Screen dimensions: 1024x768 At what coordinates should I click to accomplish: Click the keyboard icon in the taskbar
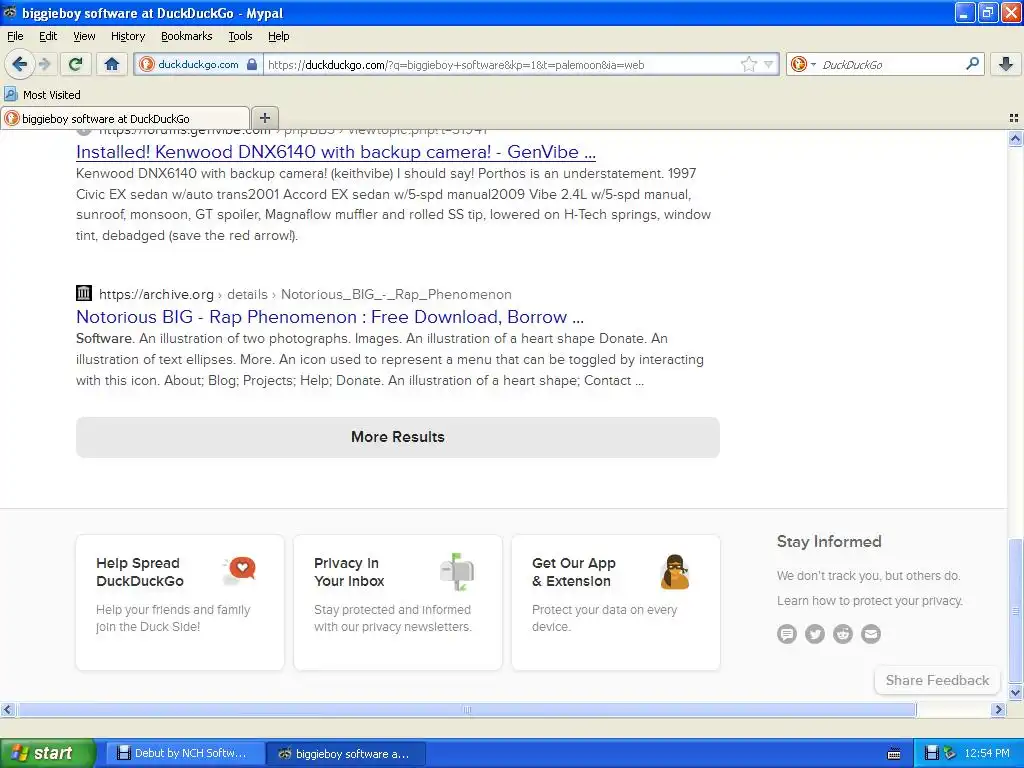(894, 754)
